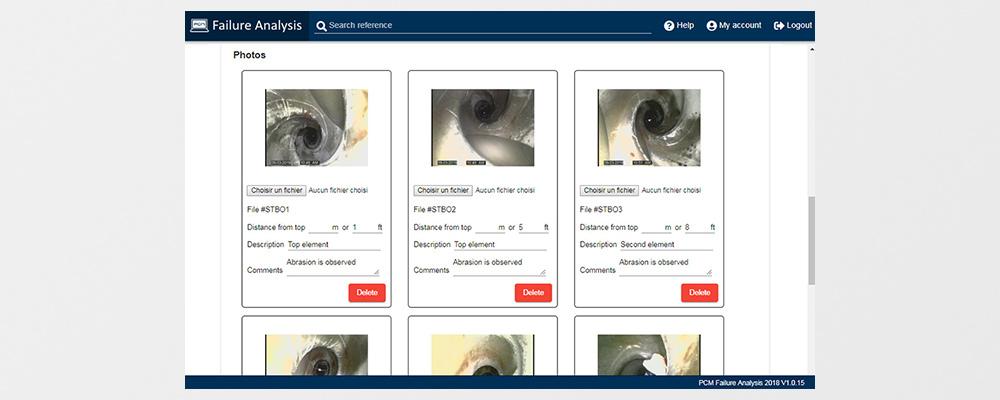
Task: Choose a file for STBO1
Action: (276, 190)
